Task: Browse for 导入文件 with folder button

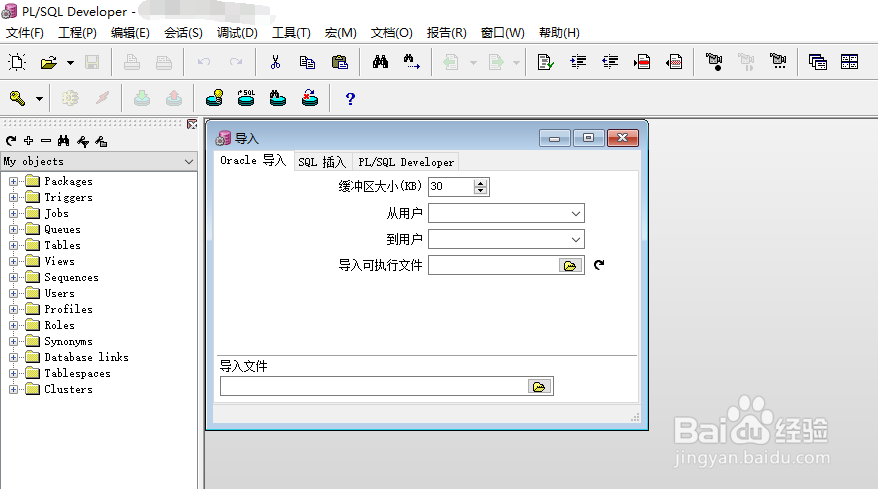Action: [539, 386]
